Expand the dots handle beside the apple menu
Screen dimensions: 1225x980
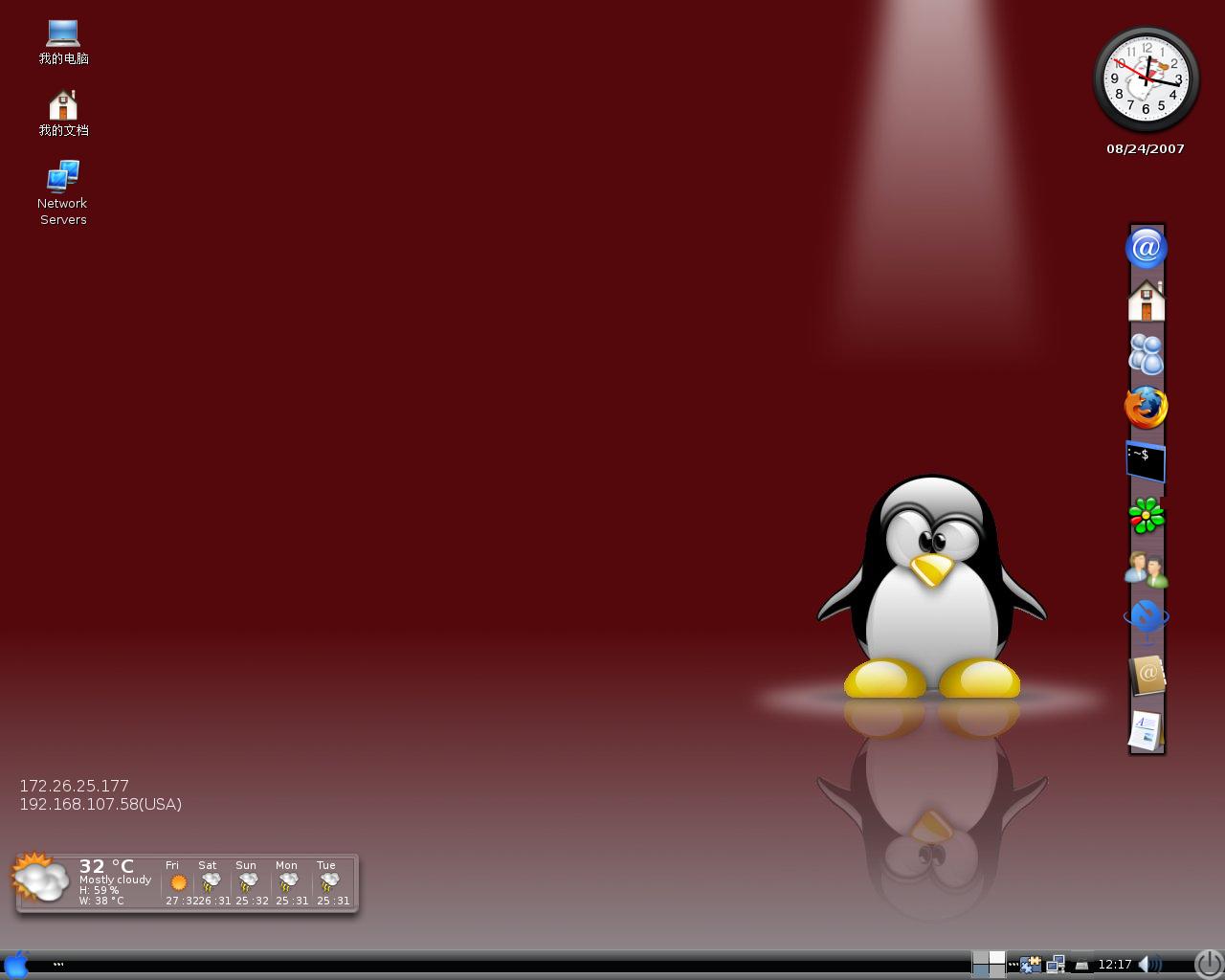[58, 965]
